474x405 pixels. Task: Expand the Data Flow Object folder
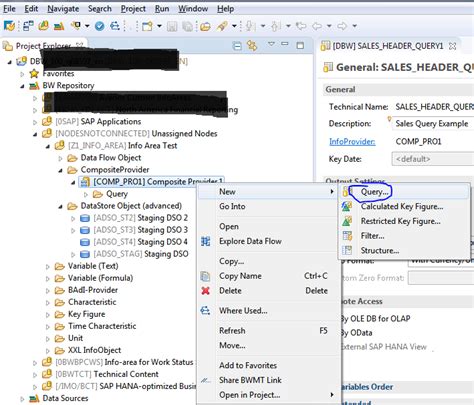60,158
